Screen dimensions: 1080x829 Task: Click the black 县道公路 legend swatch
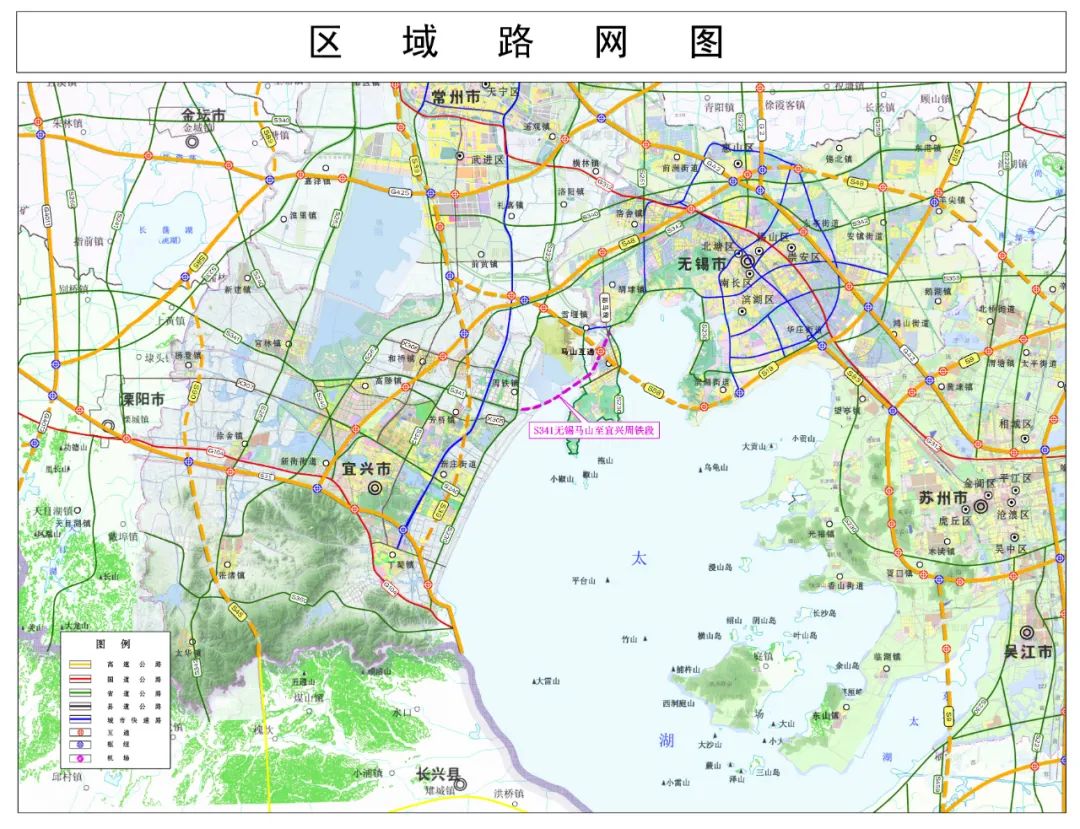(80, 706)
